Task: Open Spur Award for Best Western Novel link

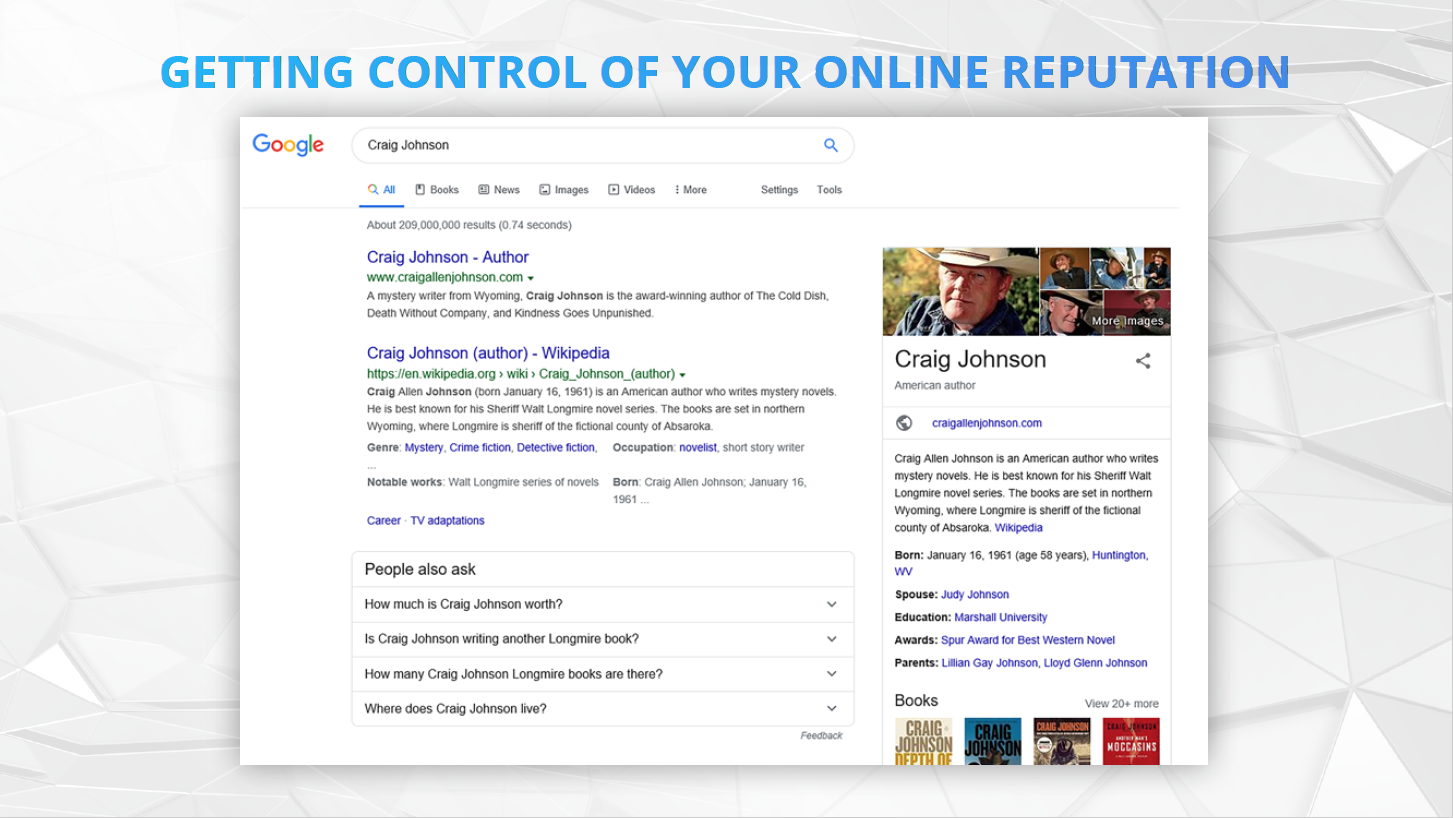Action: [1028, 640]
